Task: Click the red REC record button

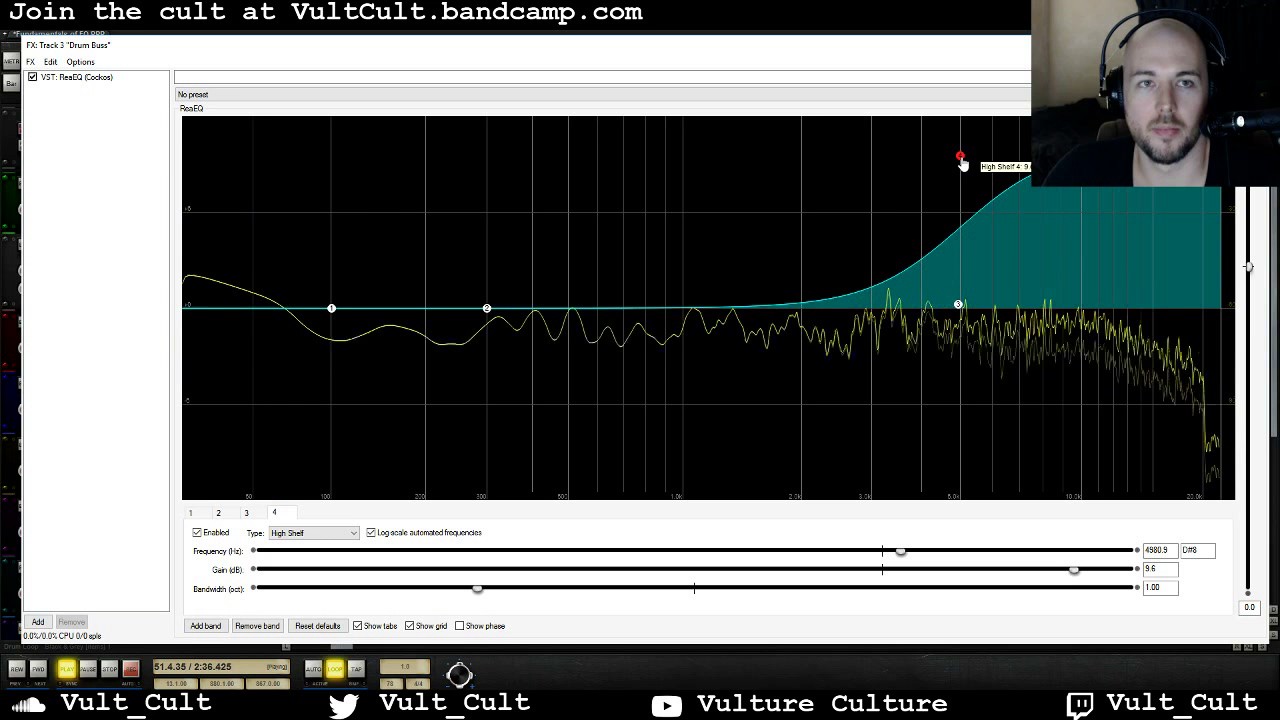Action: pos(130,669)
